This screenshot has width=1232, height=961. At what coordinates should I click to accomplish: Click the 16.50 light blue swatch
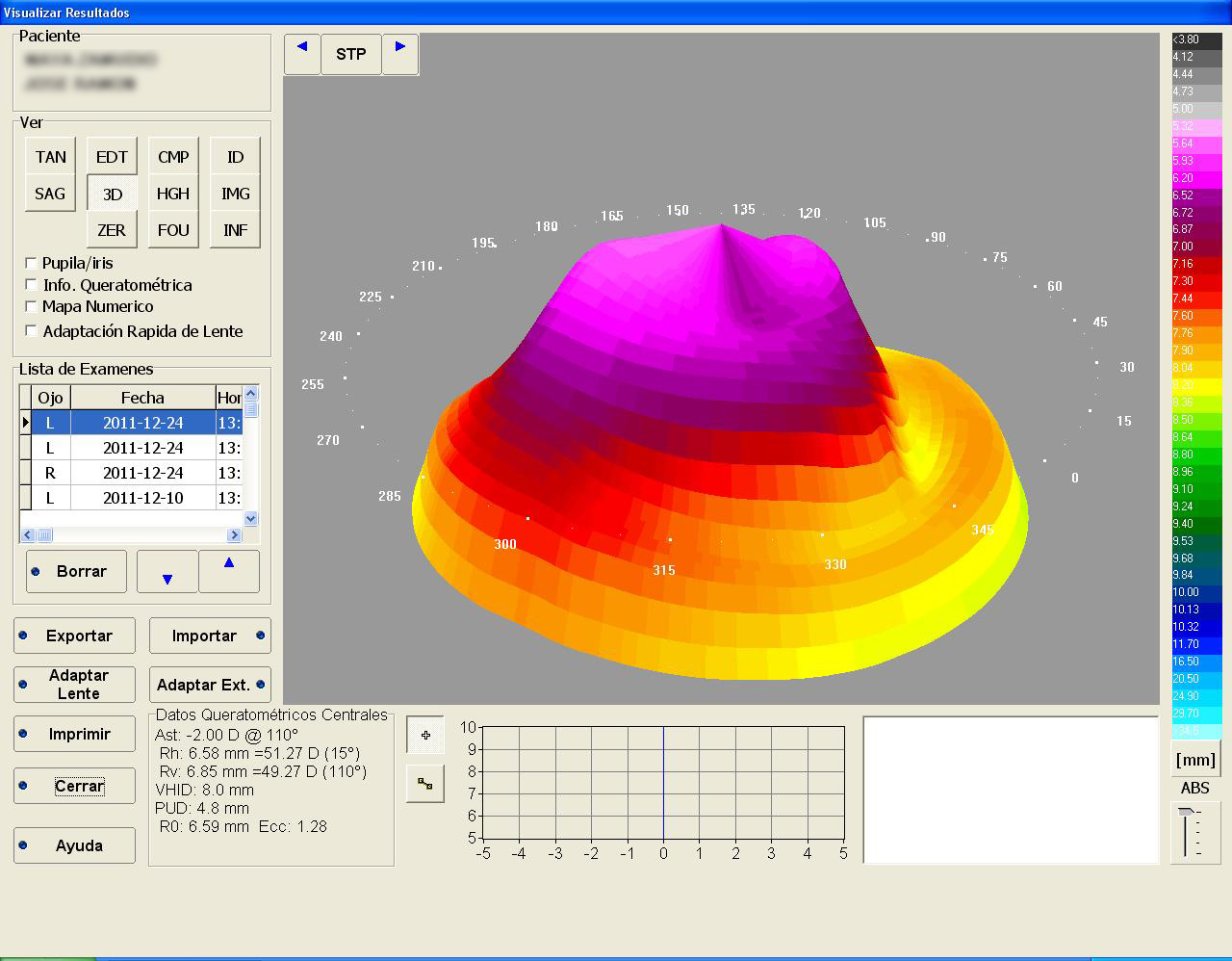pos(1196,662)
